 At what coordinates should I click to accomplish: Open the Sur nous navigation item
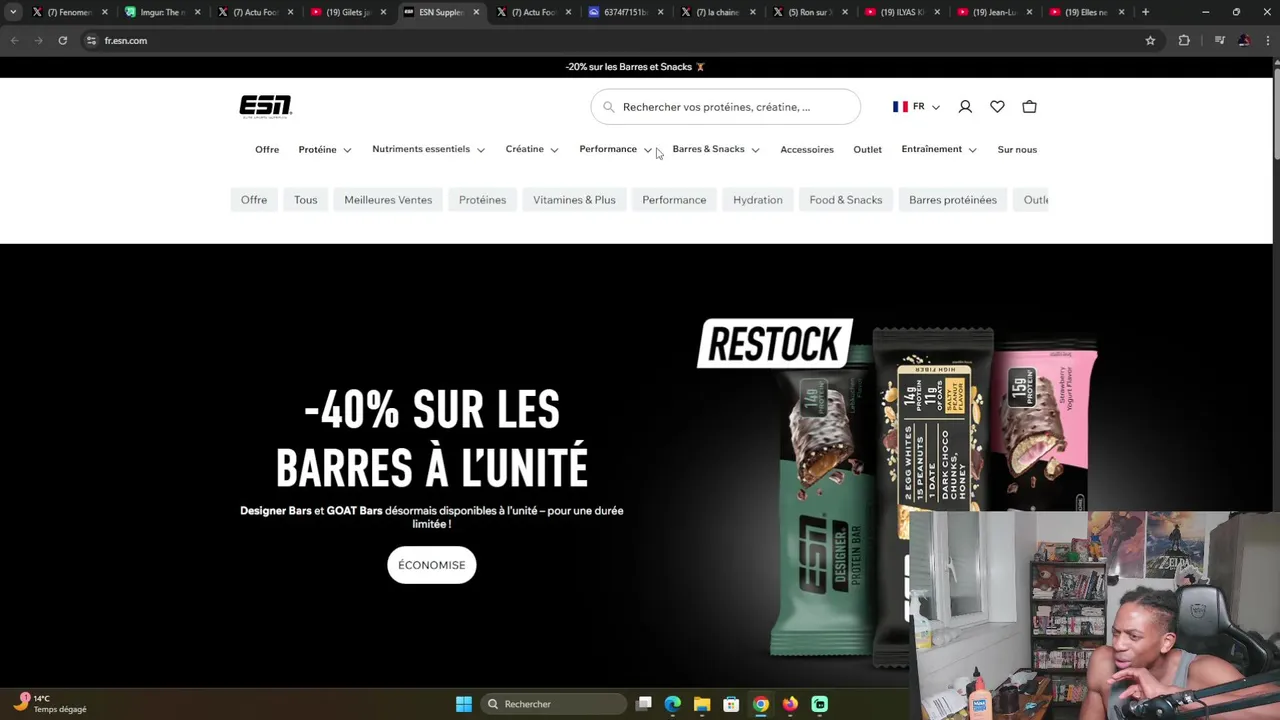tap(1017, 150)
